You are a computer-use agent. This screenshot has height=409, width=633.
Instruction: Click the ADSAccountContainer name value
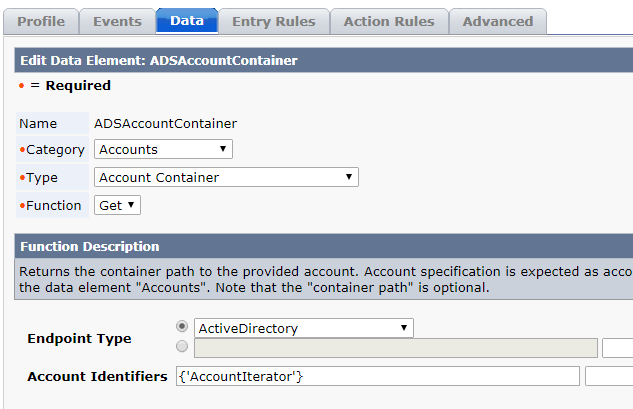(x=166, y=123)
